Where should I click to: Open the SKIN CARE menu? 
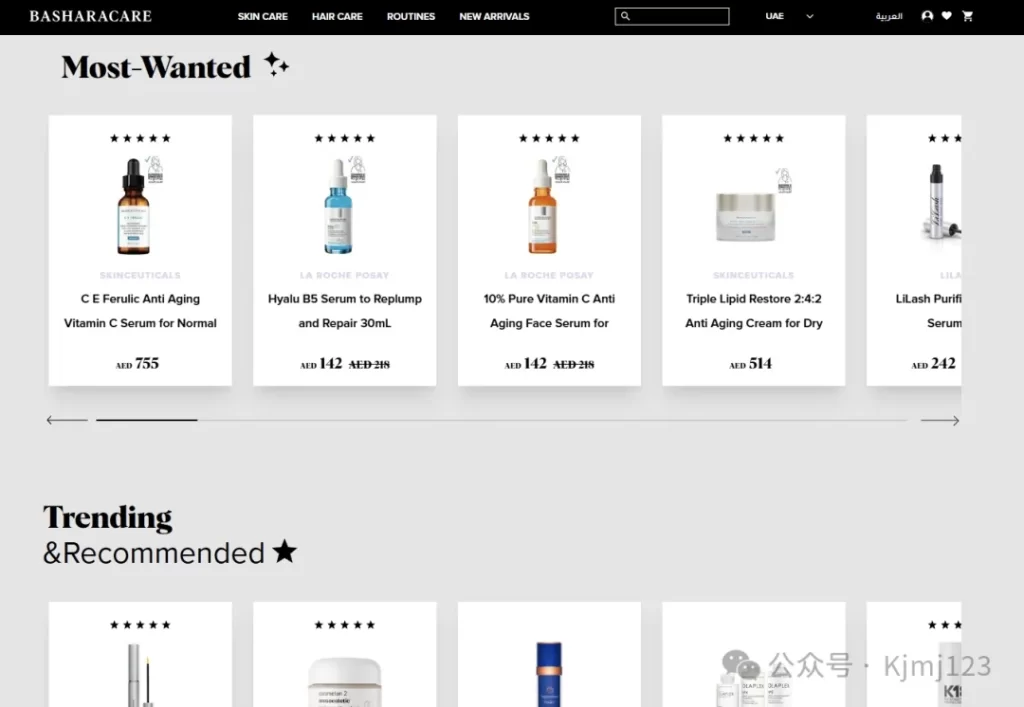(263, 16)
